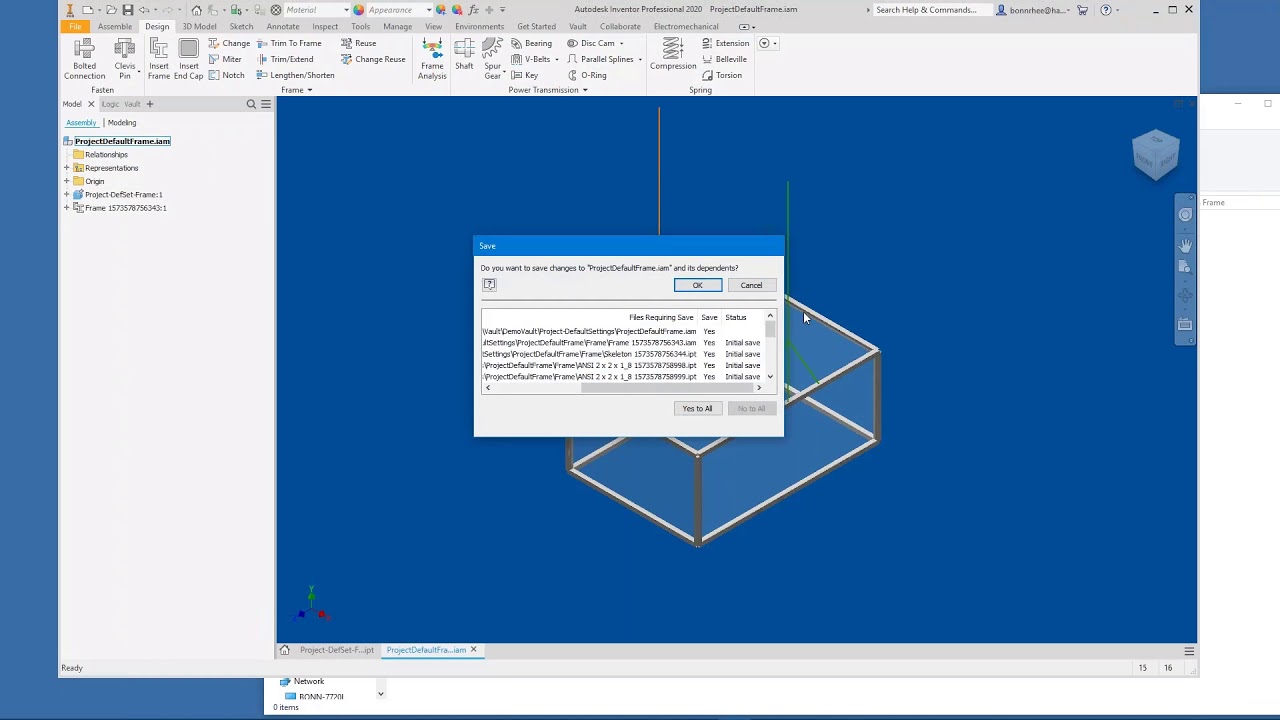This screenshot has width=1280, height=720.
Task: Click the Trim/Extend tool
Action: (284, 59)
